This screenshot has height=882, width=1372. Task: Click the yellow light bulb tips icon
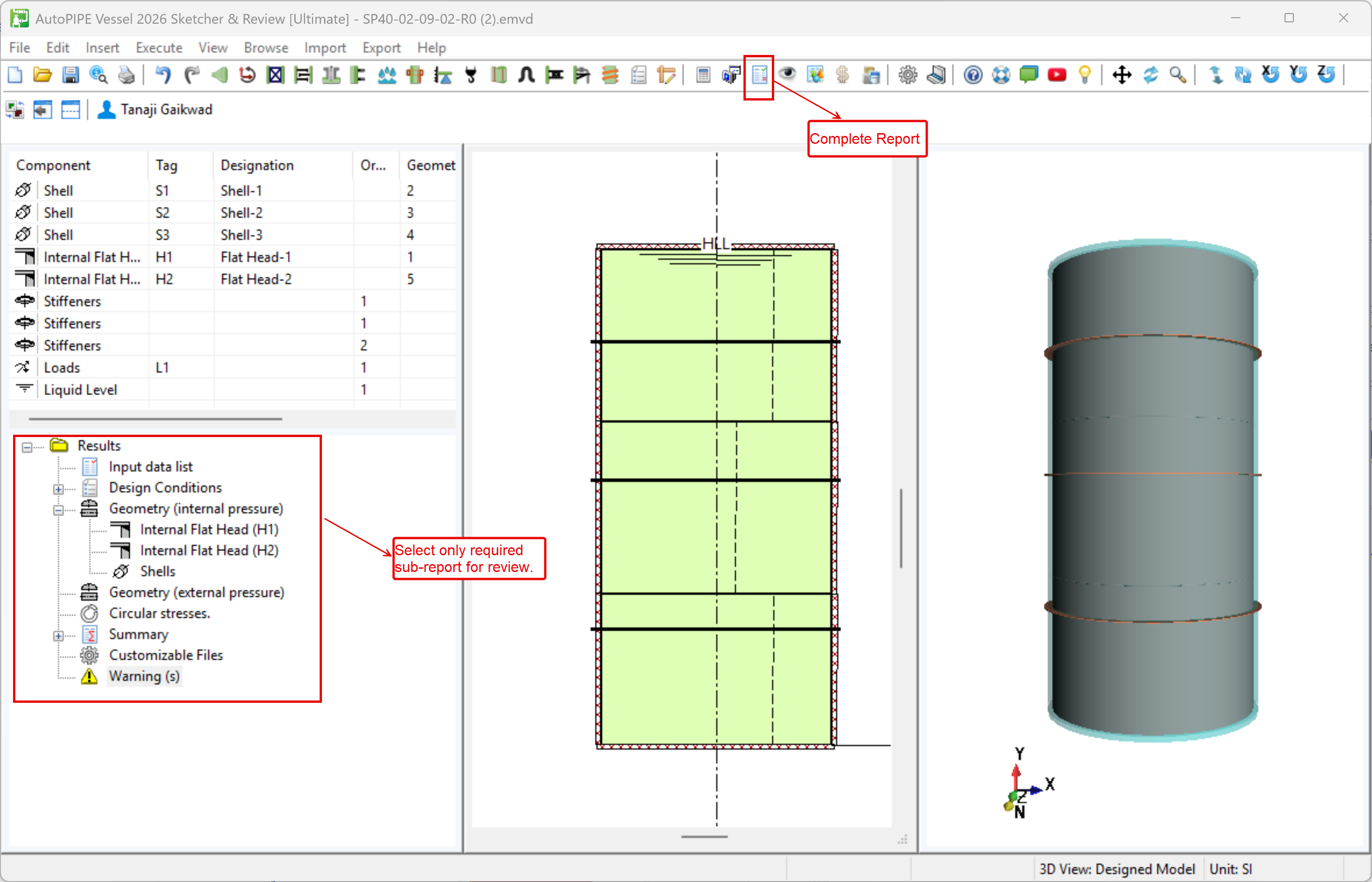[x=1084, y=75]
